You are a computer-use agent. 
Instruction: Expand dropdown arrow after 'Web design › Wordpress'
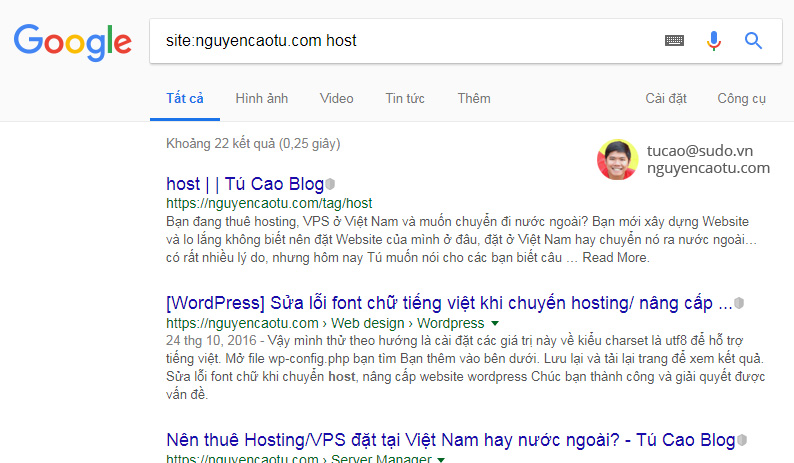pyautogui.click(x=495, y=323)
